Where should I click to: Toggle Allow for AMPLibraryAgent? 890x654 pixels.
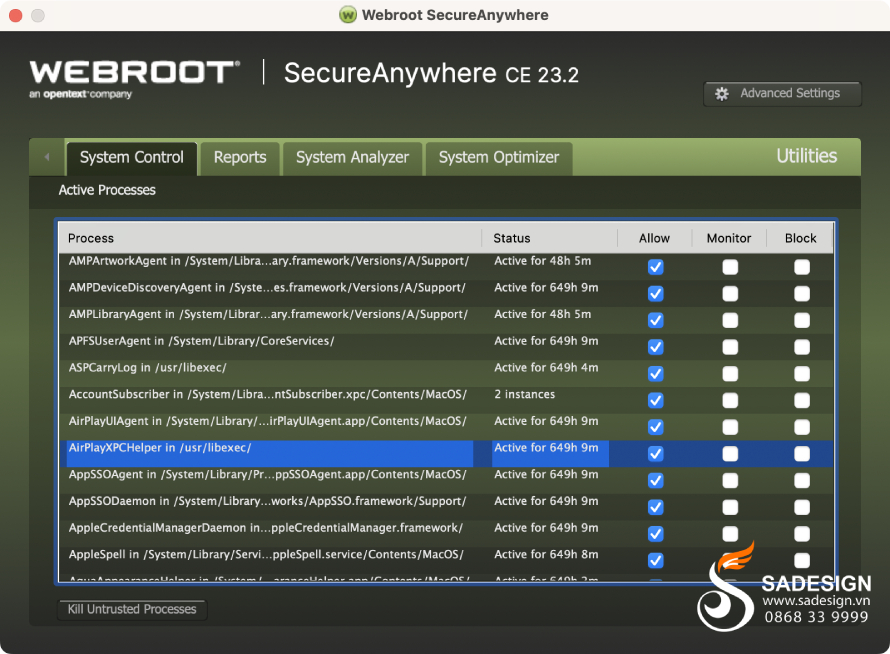tap(656, 320)
